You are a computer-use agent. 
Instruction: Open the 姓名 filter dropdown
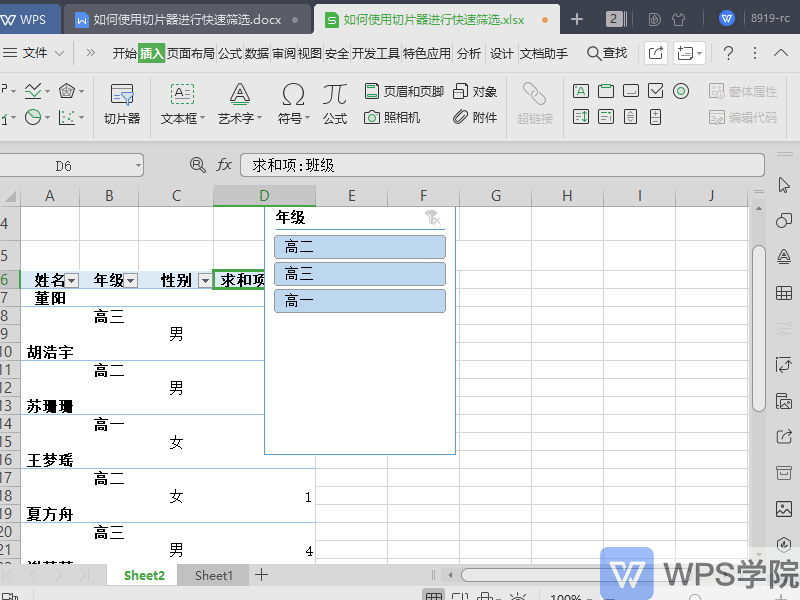(x=72, y=281)
